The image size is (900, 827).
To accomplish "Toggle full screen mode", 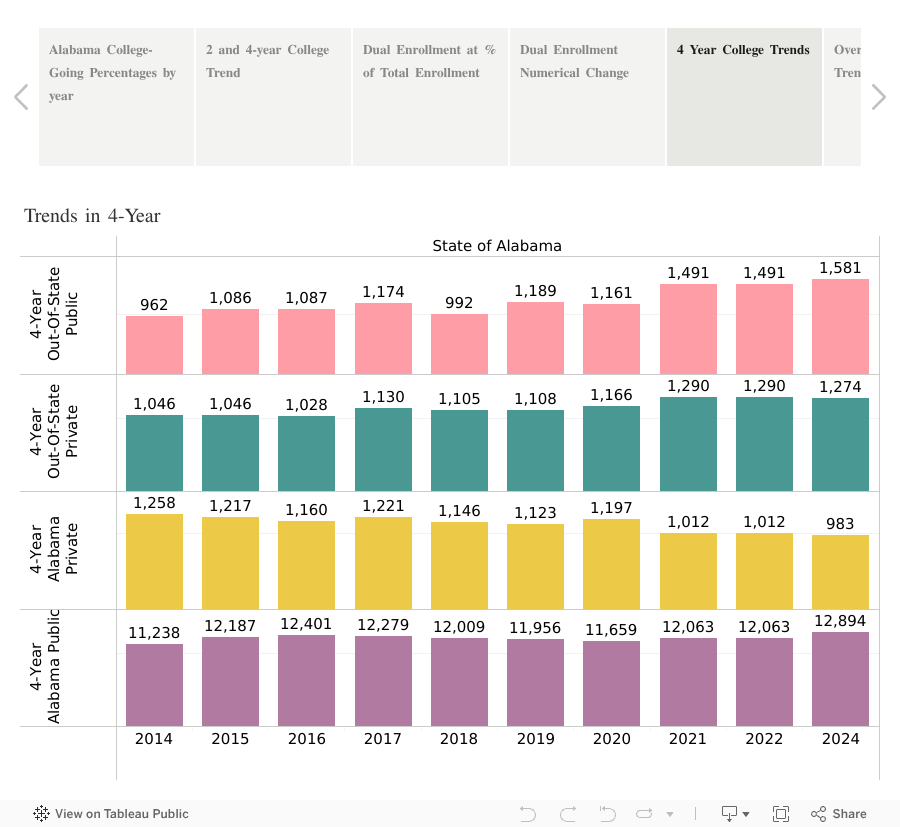I will click(x=781, y=813).
